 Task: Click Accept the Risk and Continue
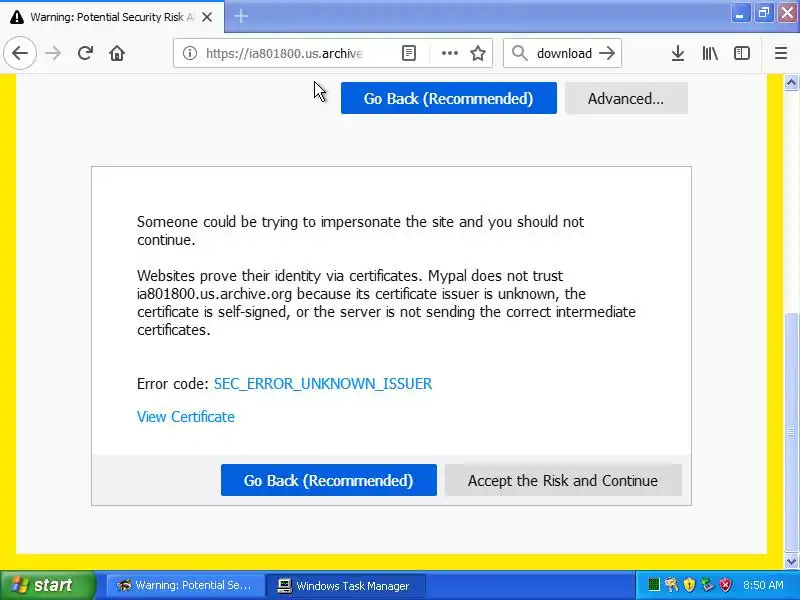(x=563, y=480)
